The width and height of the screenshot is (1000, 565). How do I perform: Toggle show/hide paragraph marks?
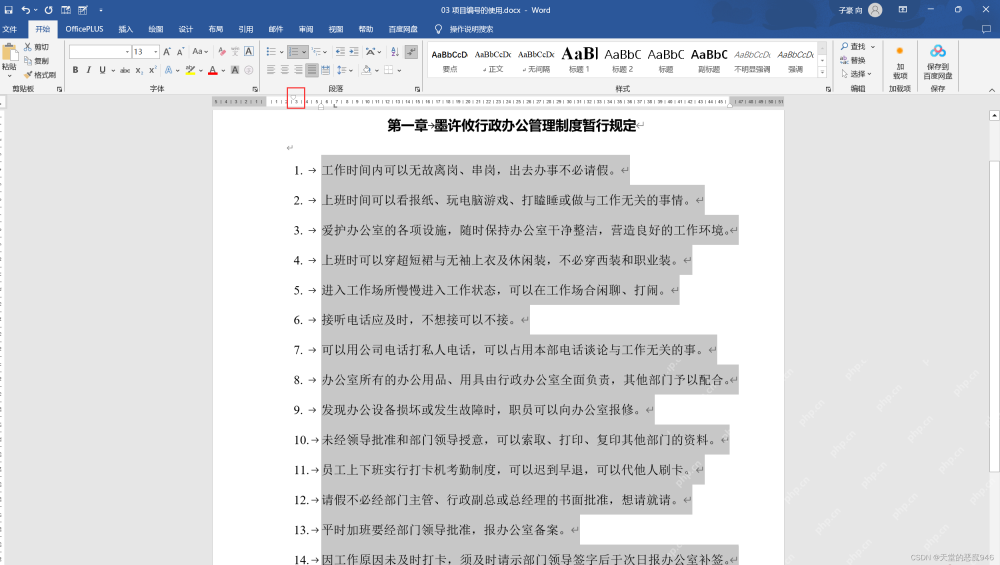click(411, 52)
